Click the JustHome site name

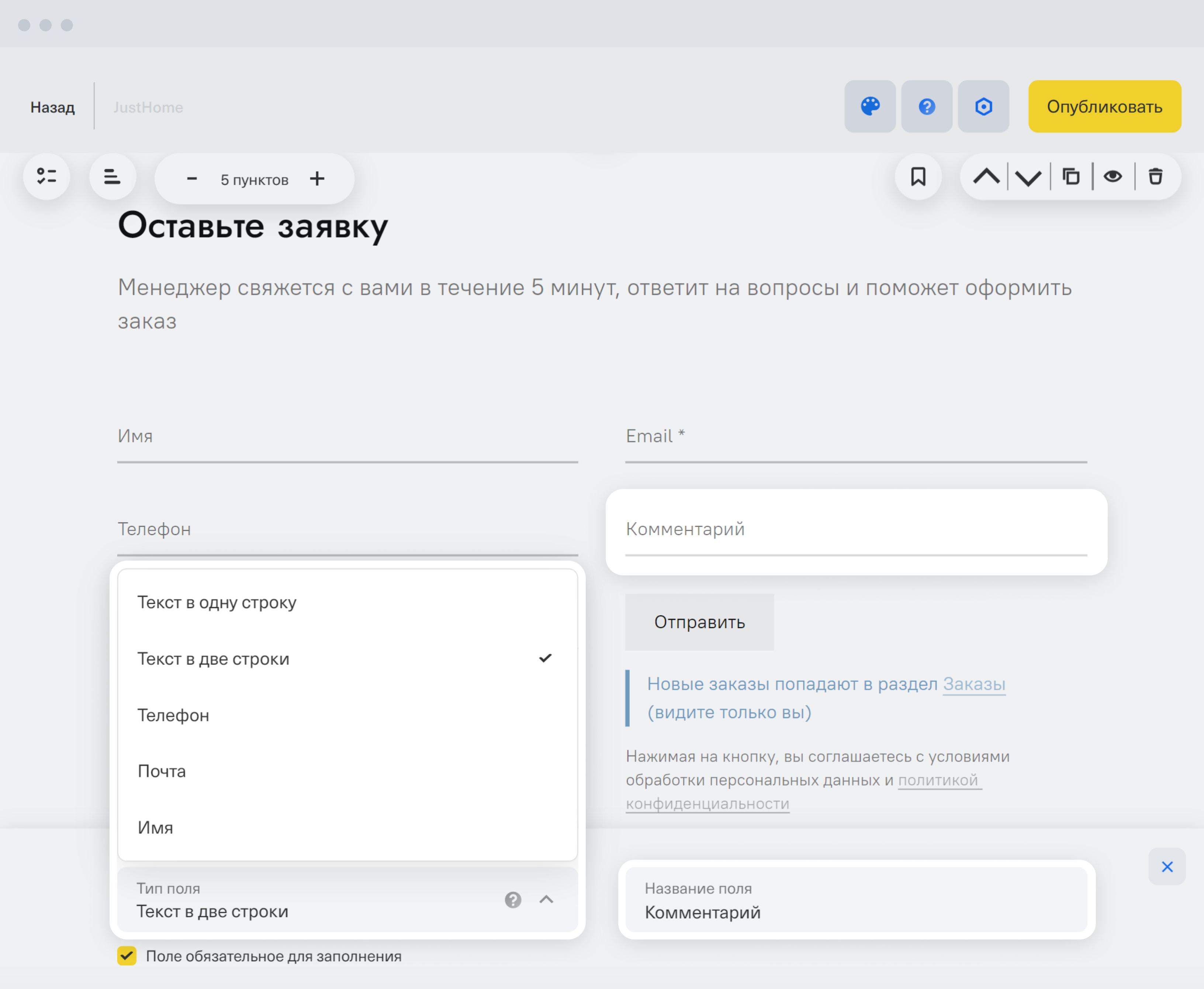coord(148,107)
